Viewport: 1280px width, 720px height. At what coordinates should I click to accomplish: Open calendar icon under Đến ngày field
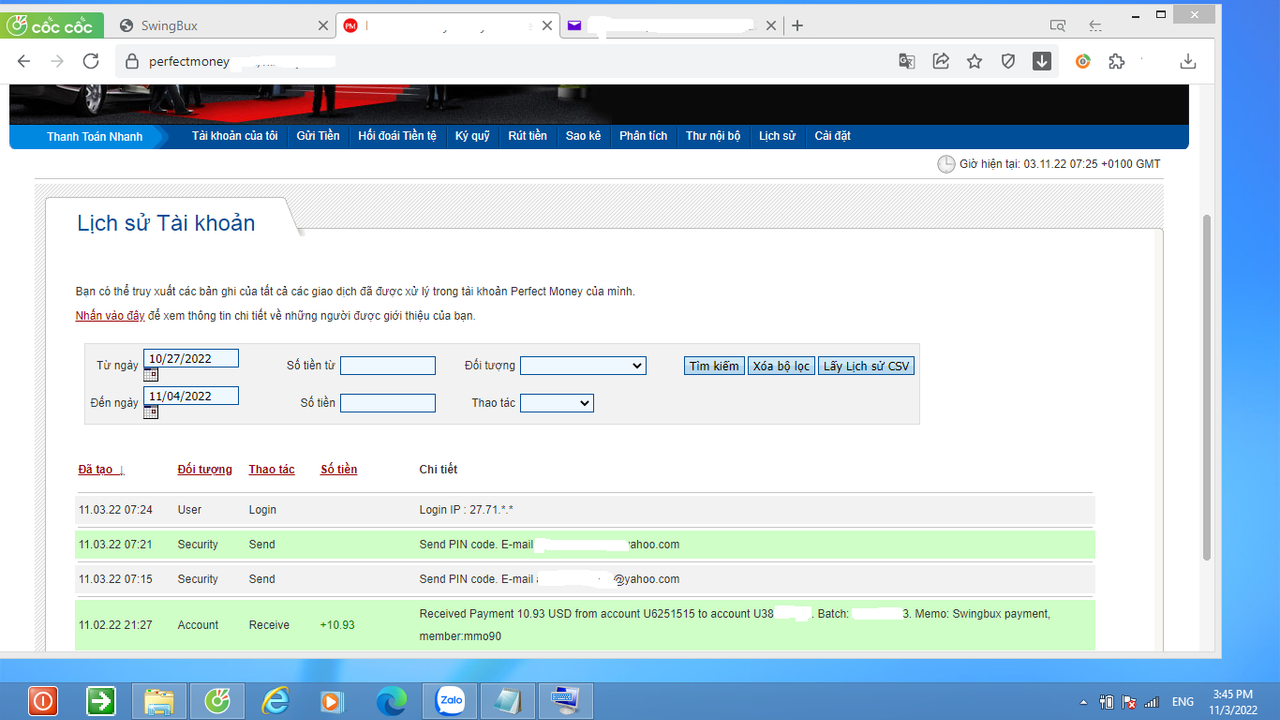point(151,411)
